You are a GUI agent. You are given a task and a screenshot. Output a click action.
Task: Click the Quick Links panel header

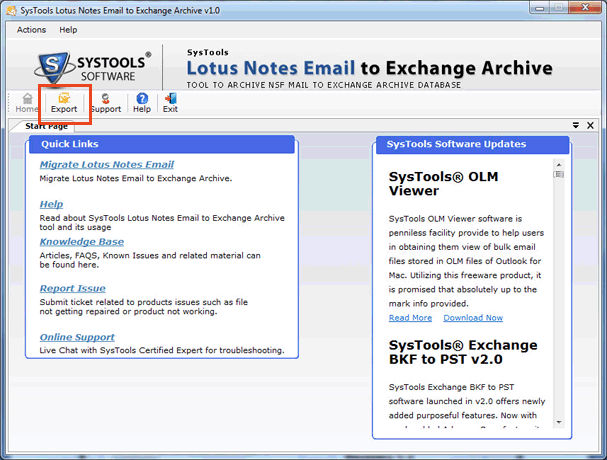(x=162, y=144)
